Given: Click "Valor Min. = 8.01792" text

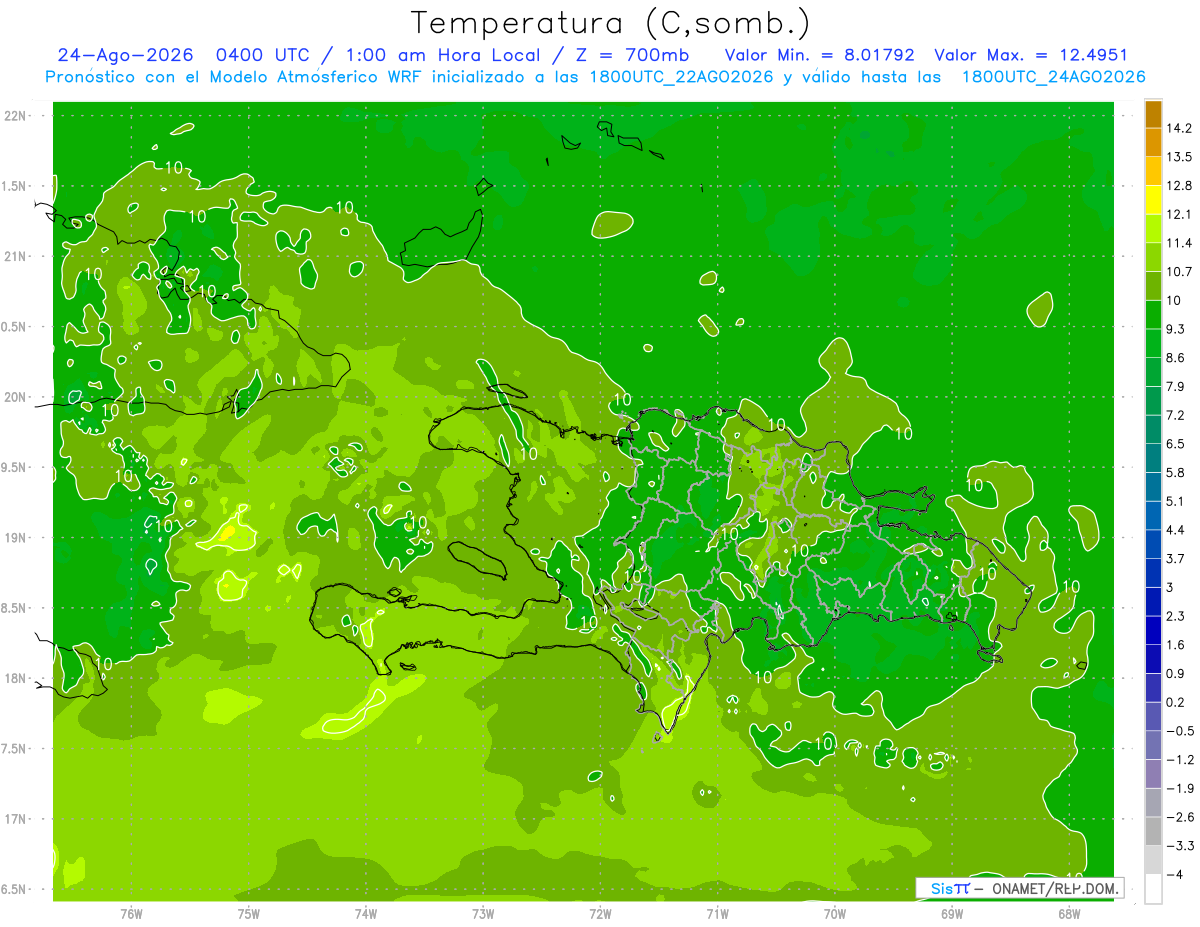Looking at the screenshot, I should [x=818, y=55].
